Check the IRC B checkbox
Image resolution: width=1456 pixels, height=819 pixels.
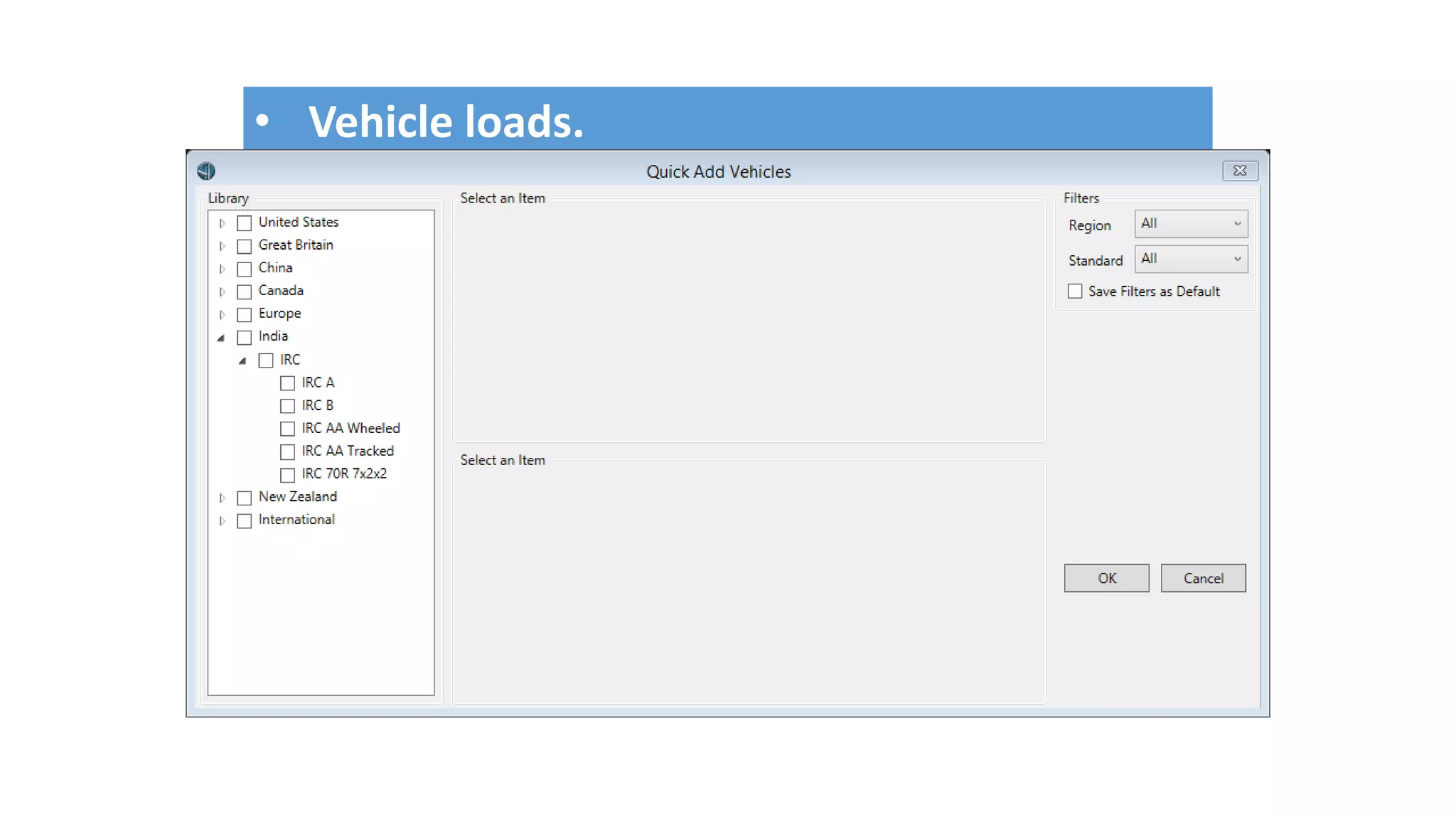point(287,406)
